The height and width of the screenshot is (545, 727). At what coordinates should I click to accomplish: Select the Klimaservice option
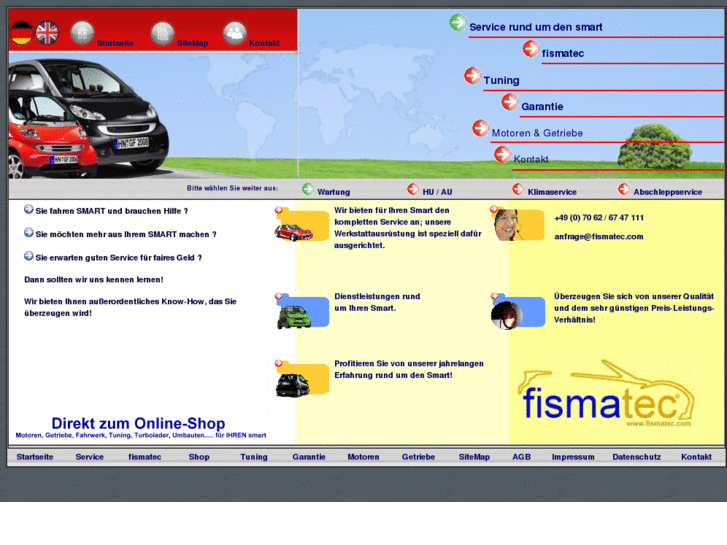(x=552, y=192)
